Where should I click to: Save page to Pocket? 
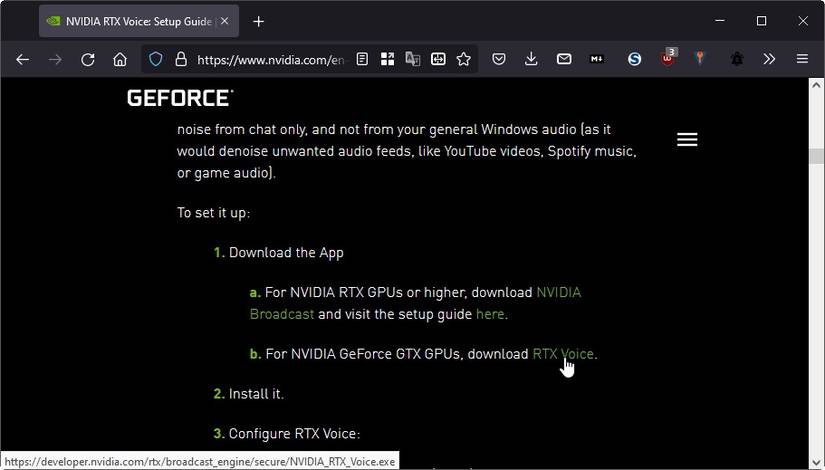click(499, 59)
